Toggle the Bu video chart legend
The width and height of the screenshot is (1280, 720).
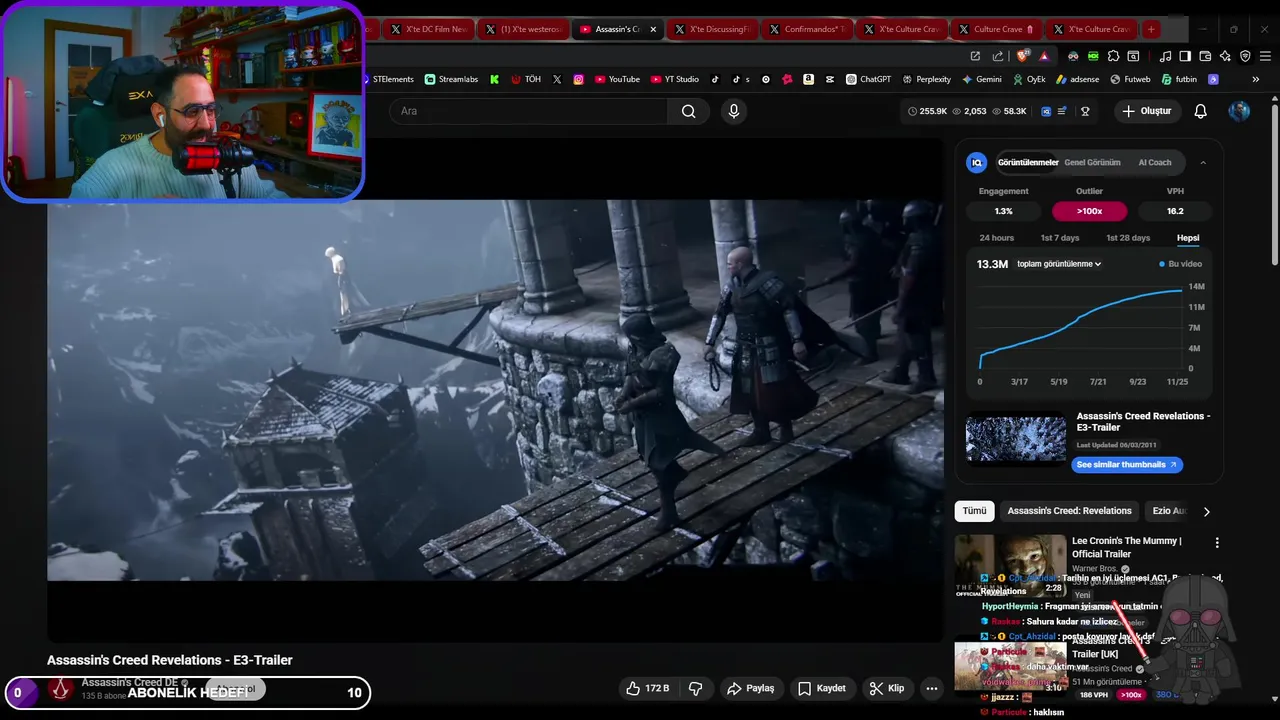1180,264
